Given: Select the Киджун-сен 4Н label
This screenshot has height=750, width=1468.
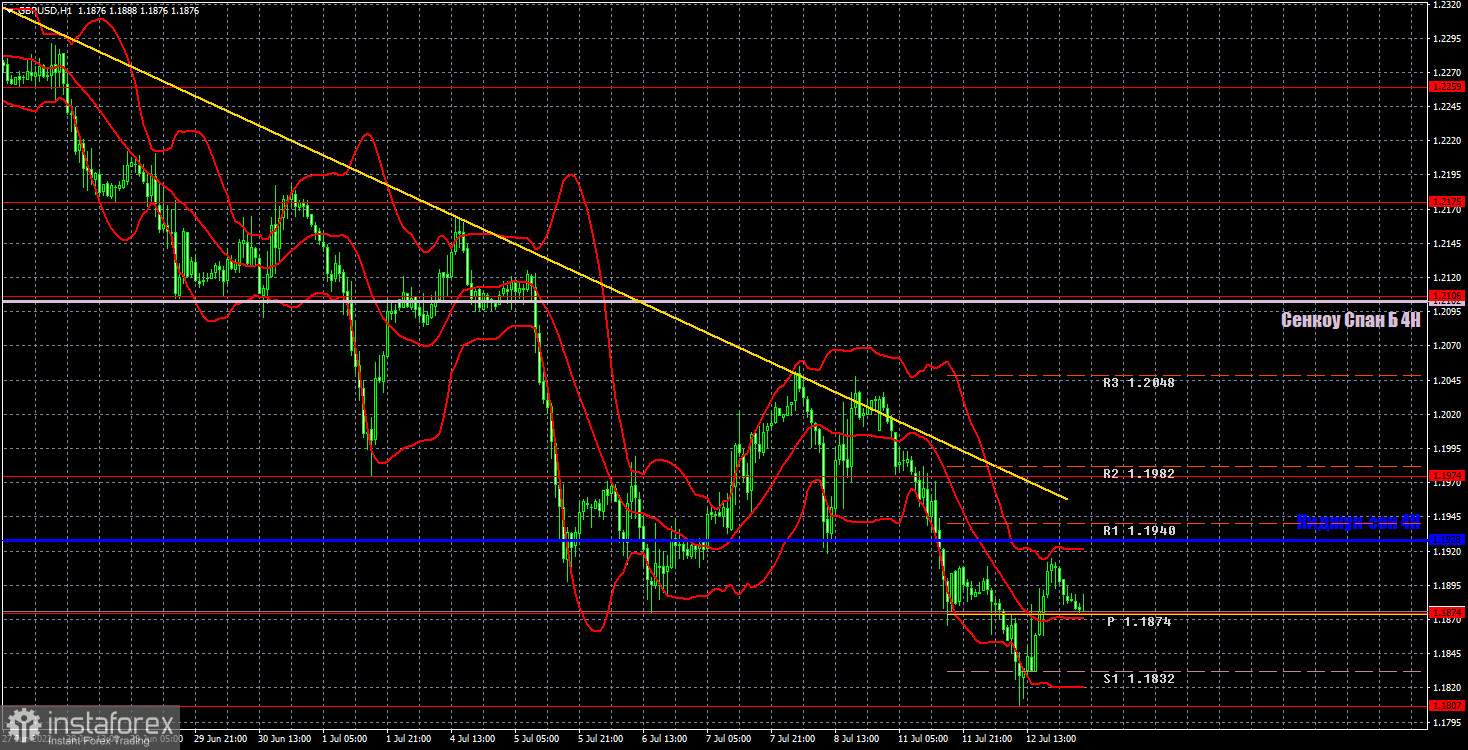Looking at the screenshot, I should tap(1358, 522).
